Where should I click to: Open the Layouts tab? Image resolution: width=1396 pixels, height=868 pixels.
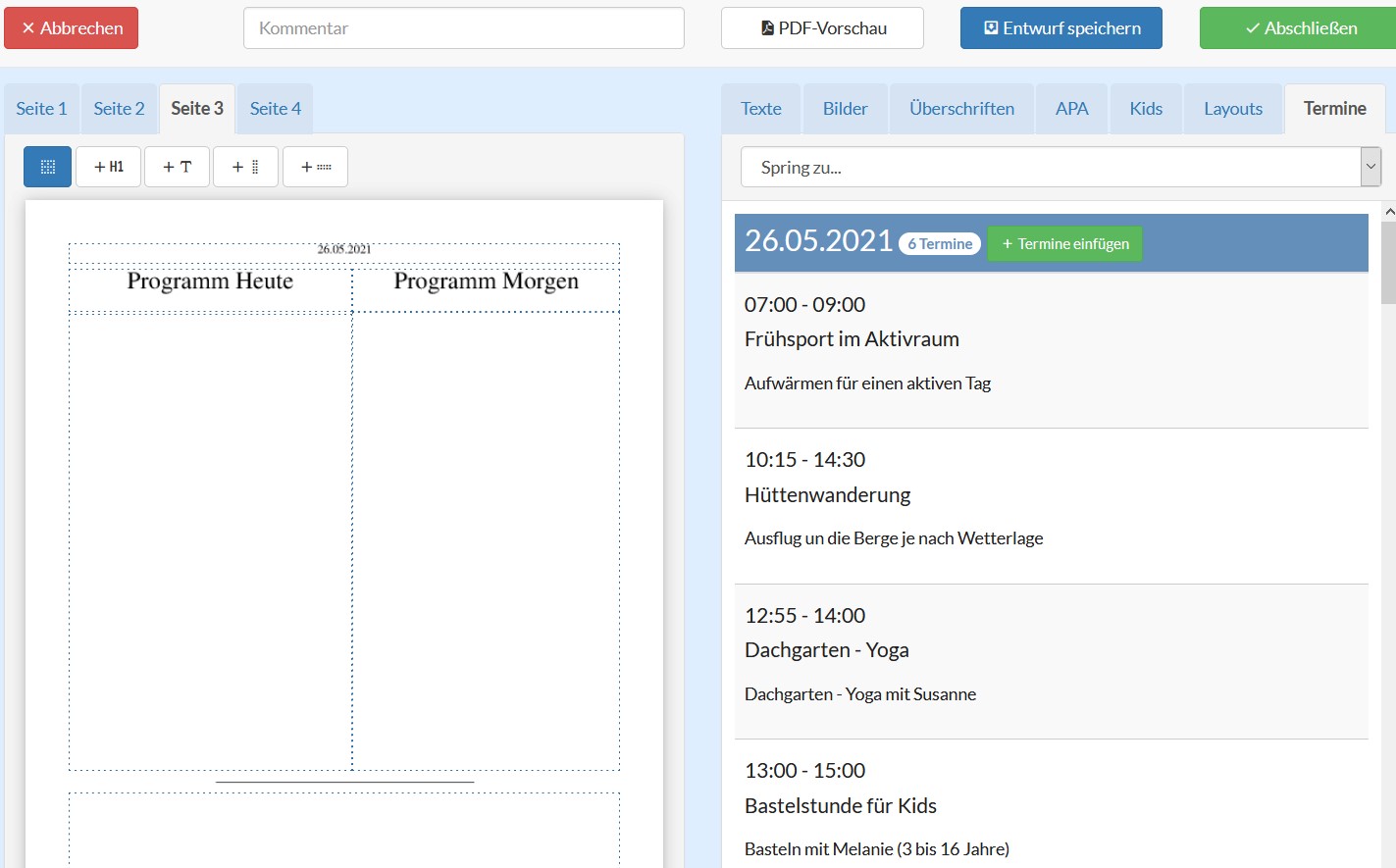[x=1232, y=109]
